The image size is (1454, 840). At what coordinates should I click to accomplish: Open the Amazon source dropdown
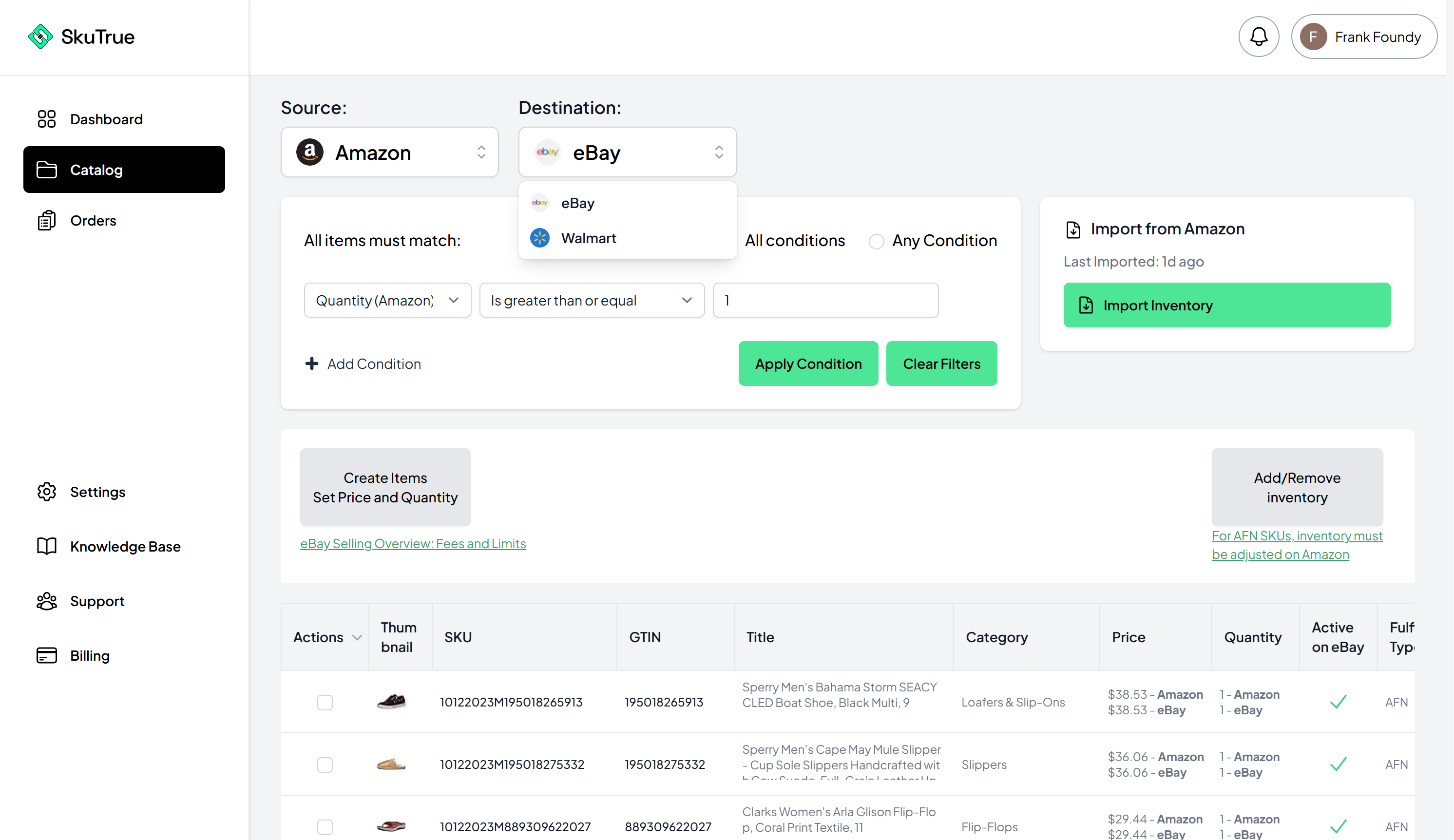(x=389, y=153)
